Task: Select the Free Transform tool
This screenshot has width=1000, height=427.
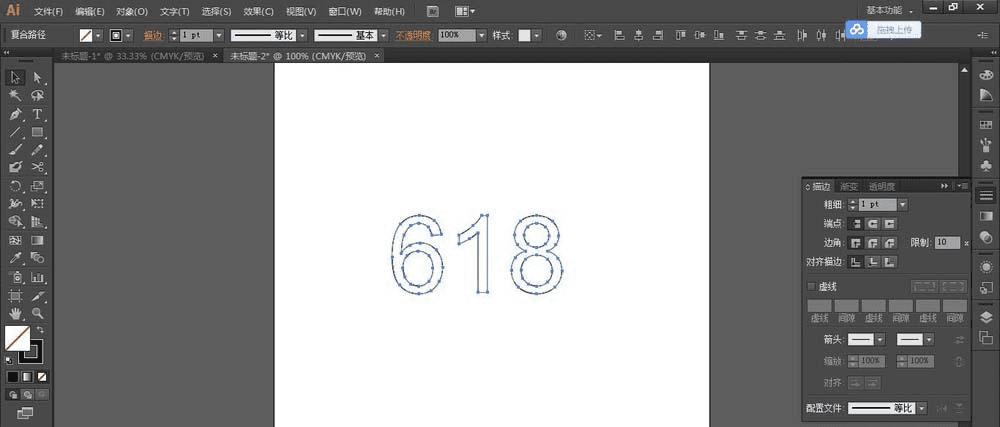Action: point(38,204)
